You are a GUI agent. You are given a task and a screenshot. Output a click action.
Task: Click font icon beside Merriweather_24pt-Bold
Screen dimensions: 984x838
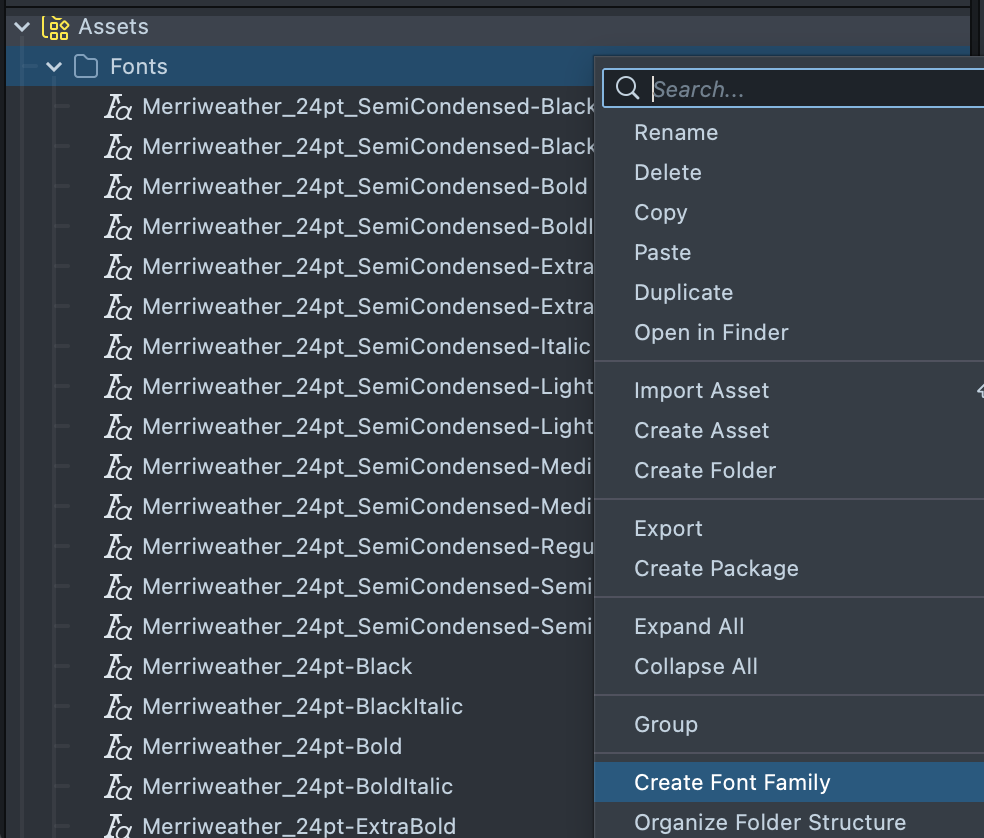click(x=119, y=747)
